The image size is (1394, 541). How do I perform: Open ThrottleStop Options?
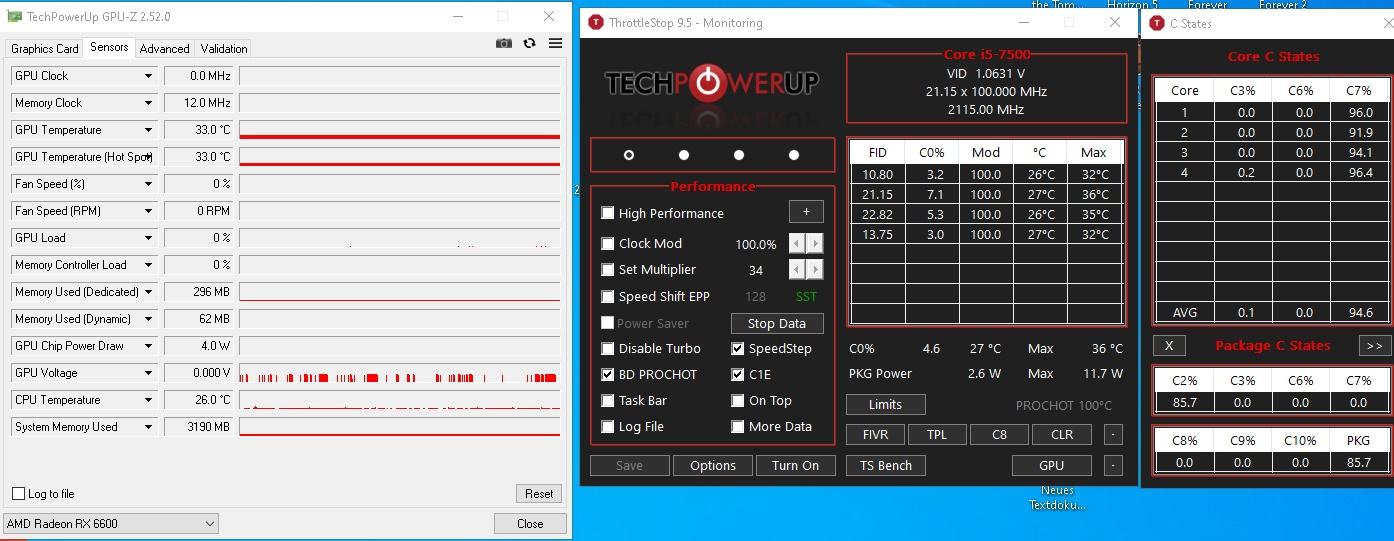point(713,465)
